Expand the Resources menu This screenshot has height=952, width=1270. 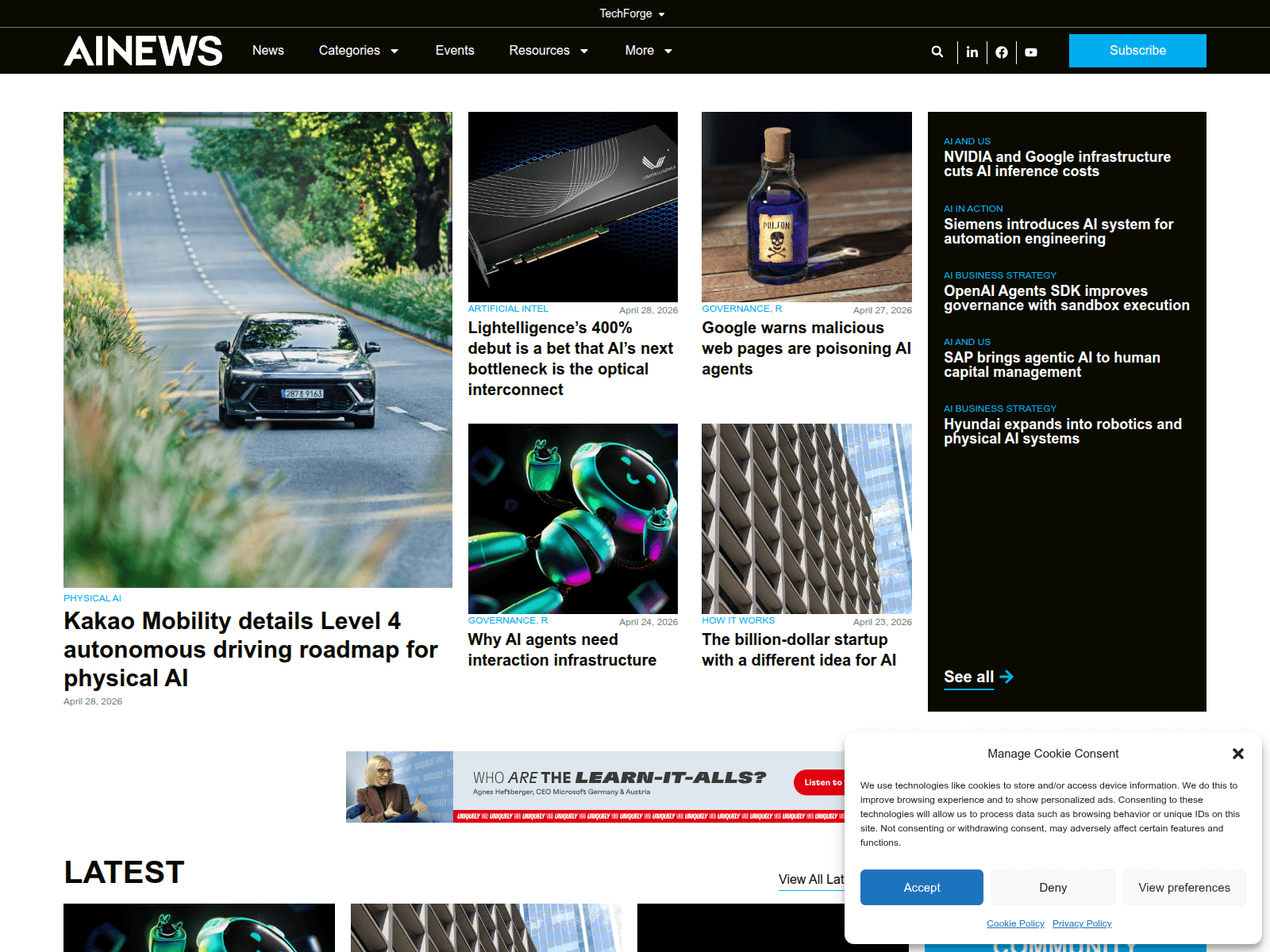click(x=548, y=51)
